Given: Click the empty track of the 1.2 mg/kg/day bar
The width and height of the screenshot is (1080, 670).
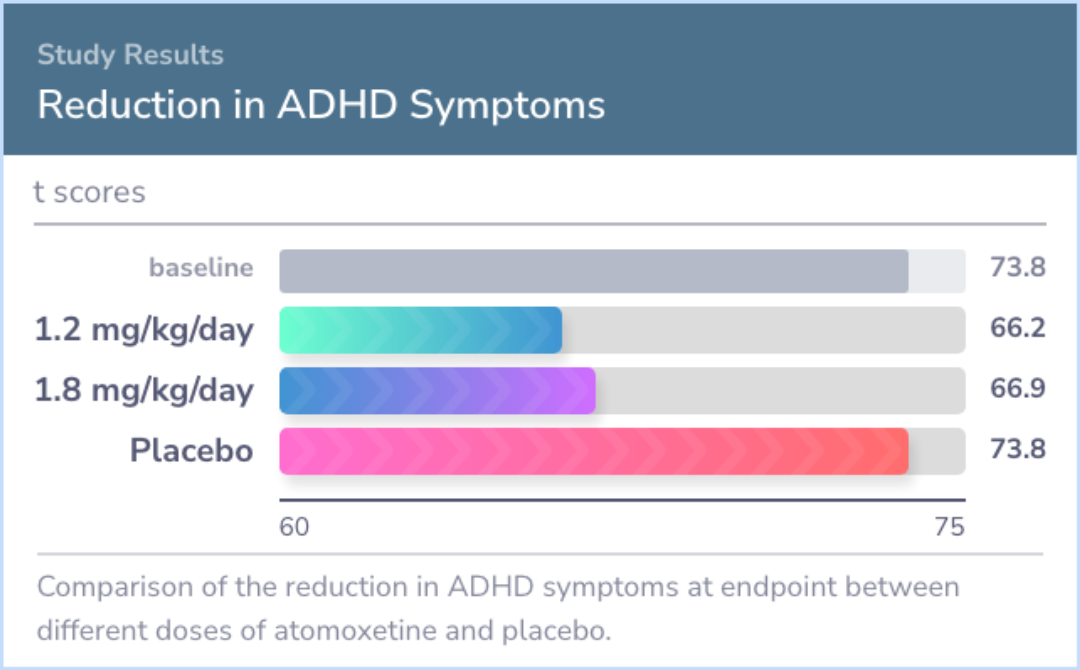Looking at the screenshot, I should pyautogui.click(x=764, y=330).
